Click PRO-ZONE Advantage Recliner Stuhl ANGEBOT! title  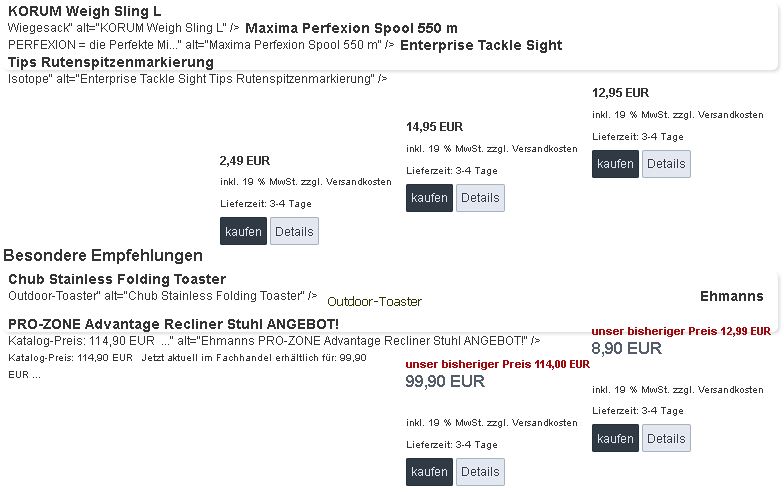(173, 324)
